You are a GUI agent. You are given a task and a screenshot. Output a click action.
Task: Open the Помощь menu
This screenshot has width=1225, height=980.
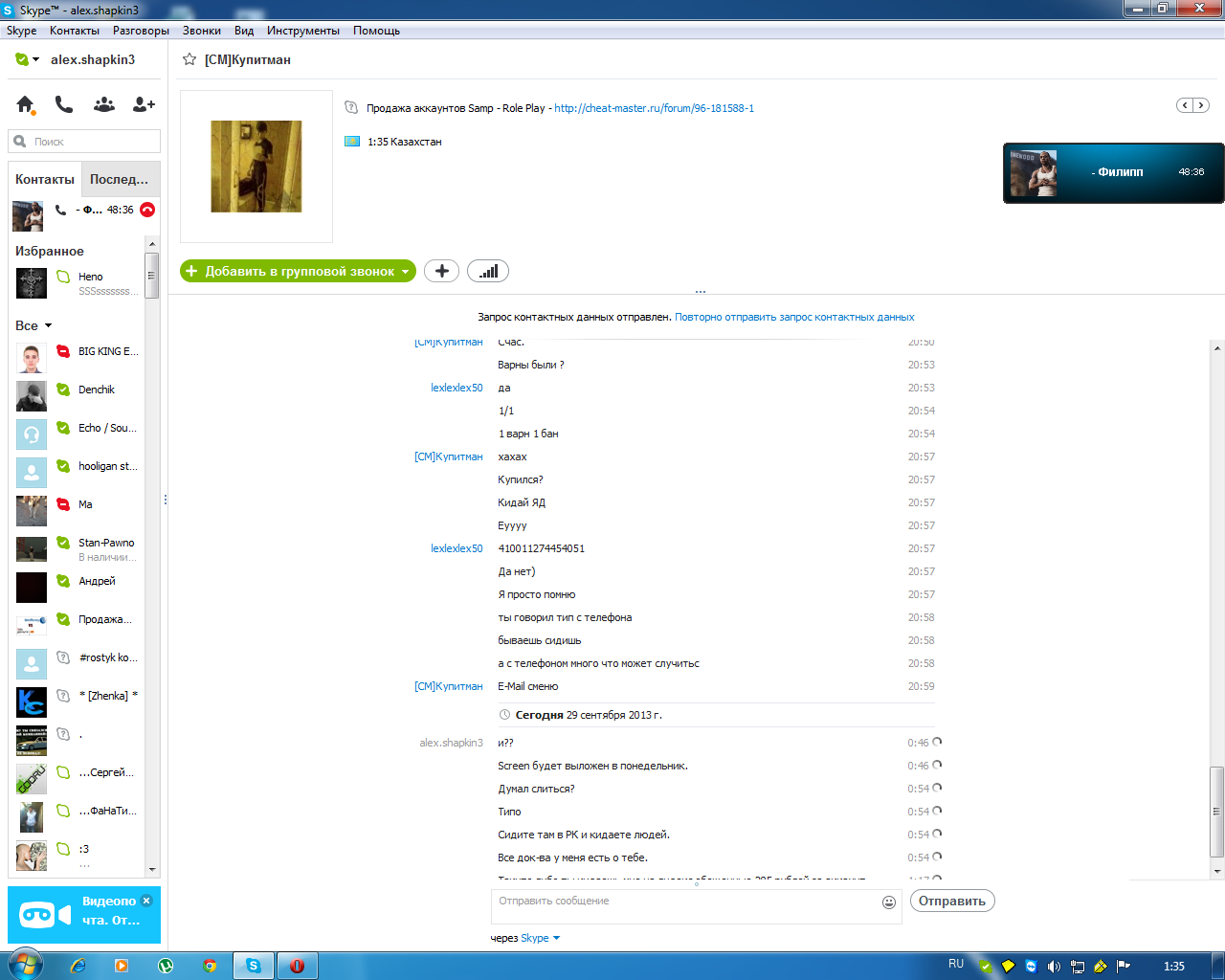point(376,31)
